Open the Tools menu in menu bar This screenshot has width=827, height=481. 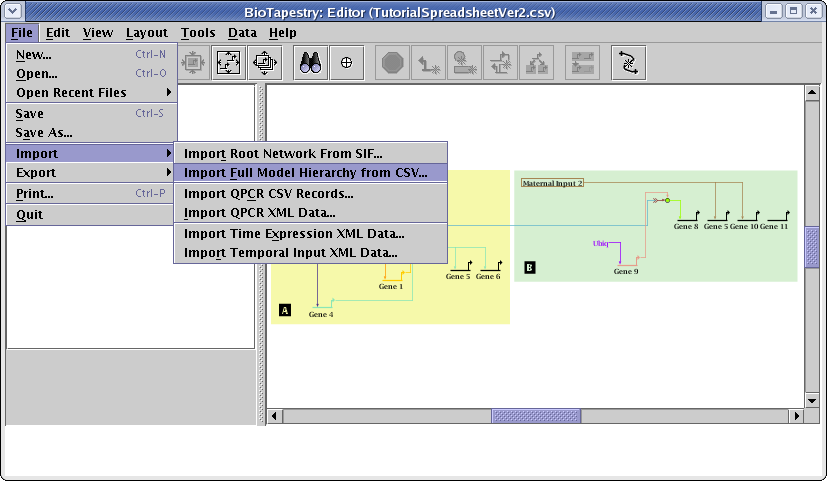(x=198, y=32)
